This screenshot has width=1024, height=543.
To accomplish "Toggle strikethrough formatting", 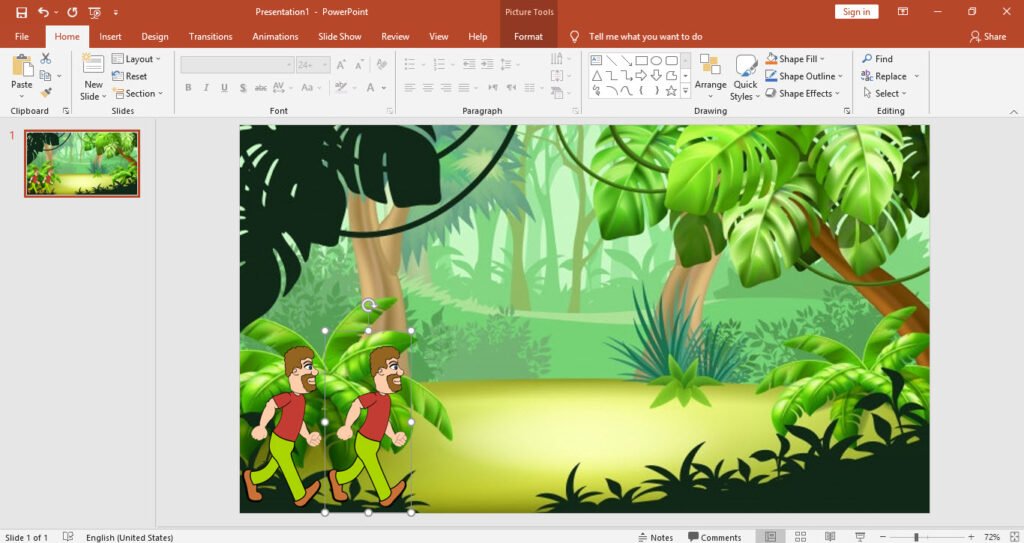I will click(261, 88).
